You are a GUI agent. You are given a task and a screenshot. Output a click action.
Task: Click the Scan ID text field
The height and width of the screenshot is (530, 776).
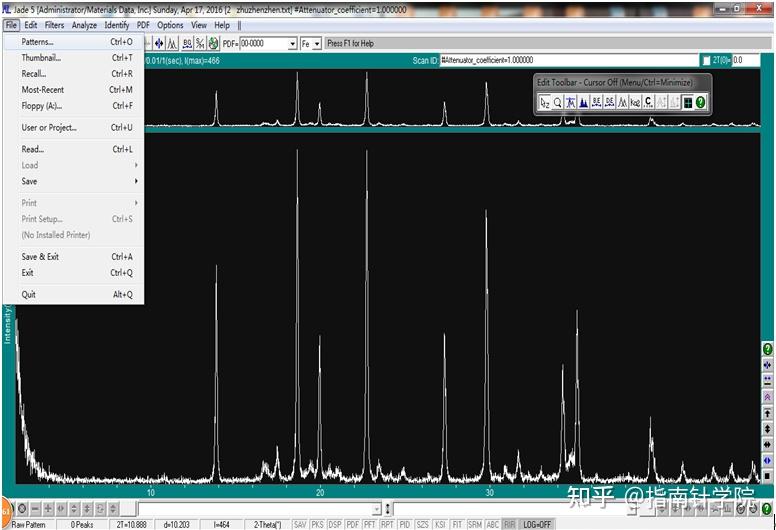[x=569, y=60]
